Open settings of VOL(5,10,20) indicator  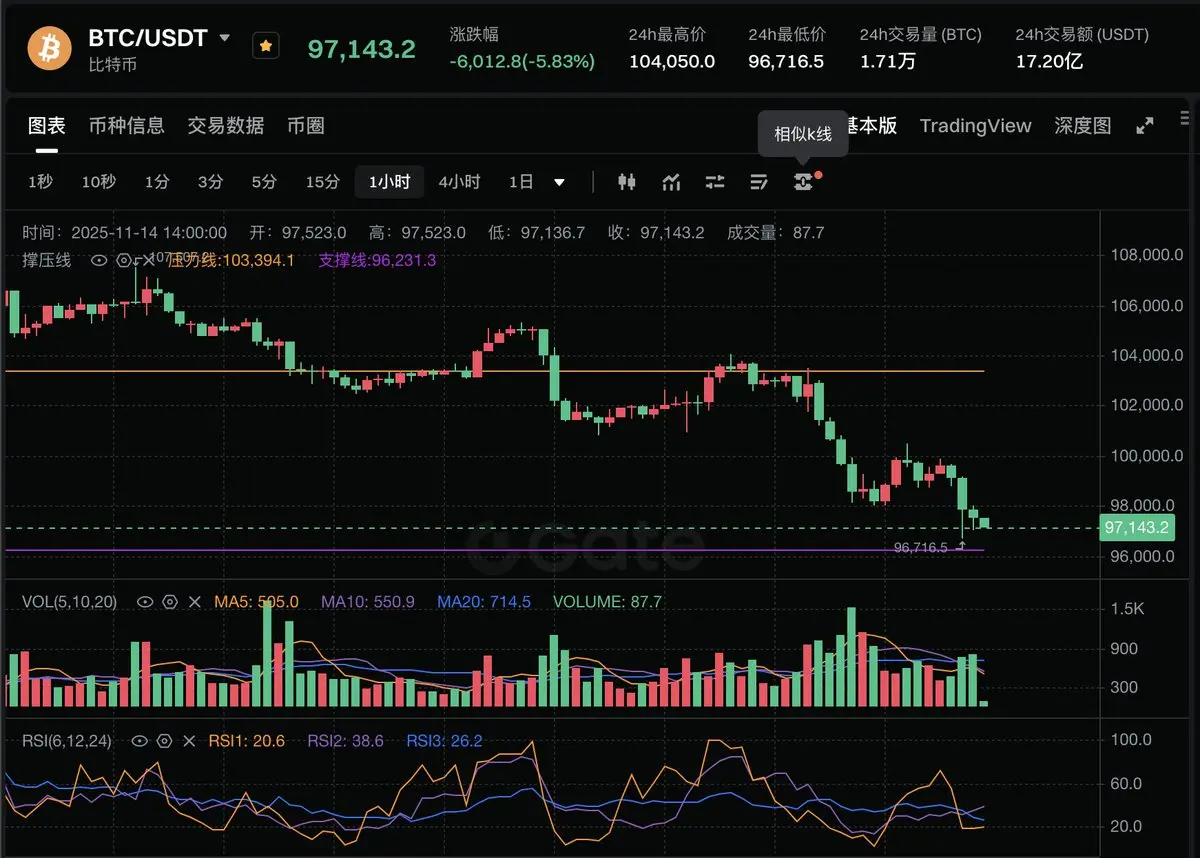pos(170,602)
